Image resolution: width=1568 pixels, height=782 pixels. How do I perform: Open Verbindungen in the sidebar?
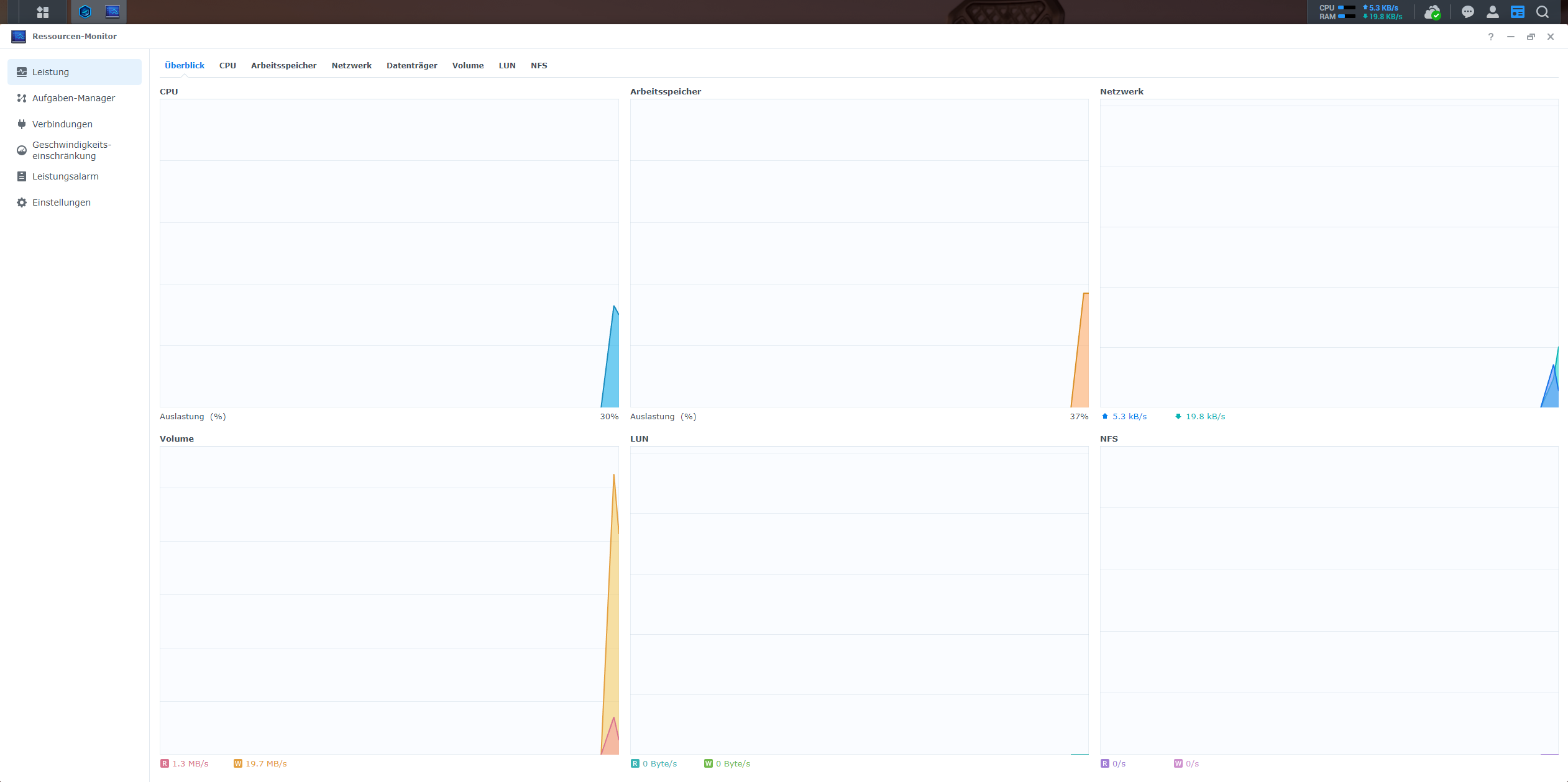[x=62, y=124]
